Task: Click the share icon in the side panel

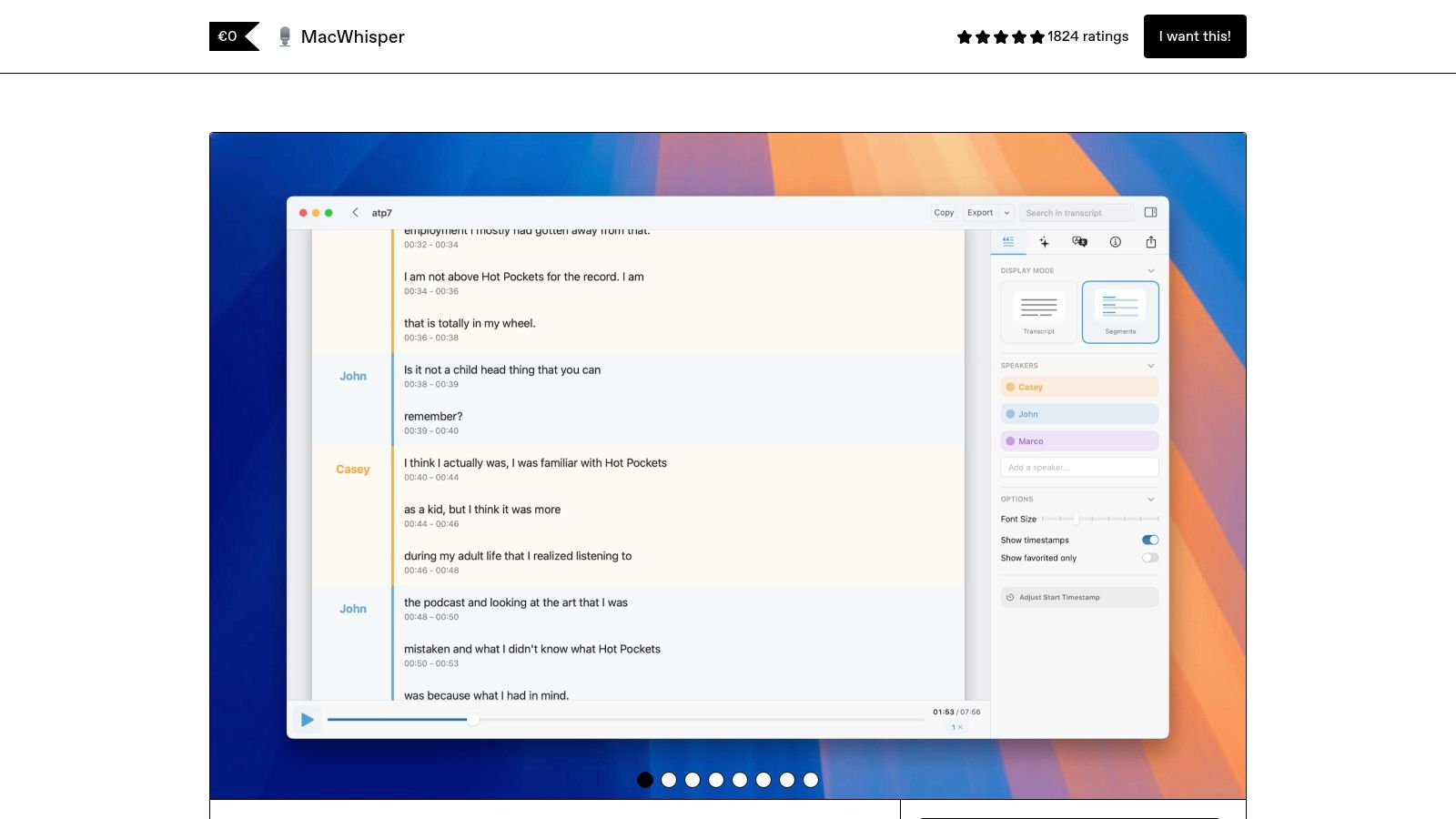Action: point(1151,242)
